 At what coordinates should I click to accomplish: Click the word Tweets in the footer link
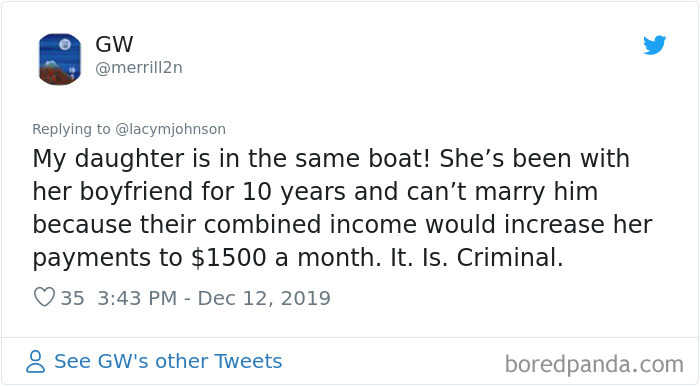click(x=248, y=361)
